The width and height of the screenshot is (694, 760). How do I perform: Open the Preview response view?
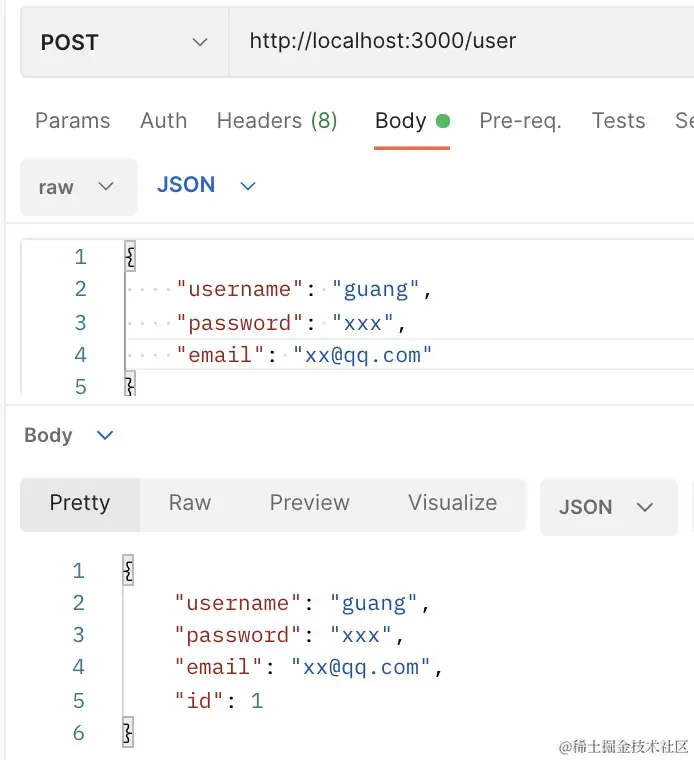[x=309, y=503]
